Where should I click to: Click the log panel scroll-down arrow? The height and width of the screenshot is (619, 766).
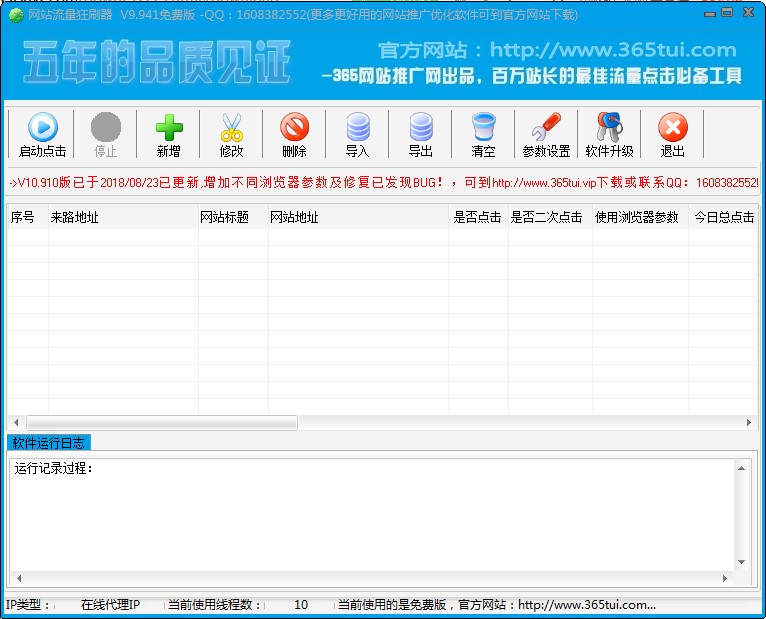coord(741,562)
